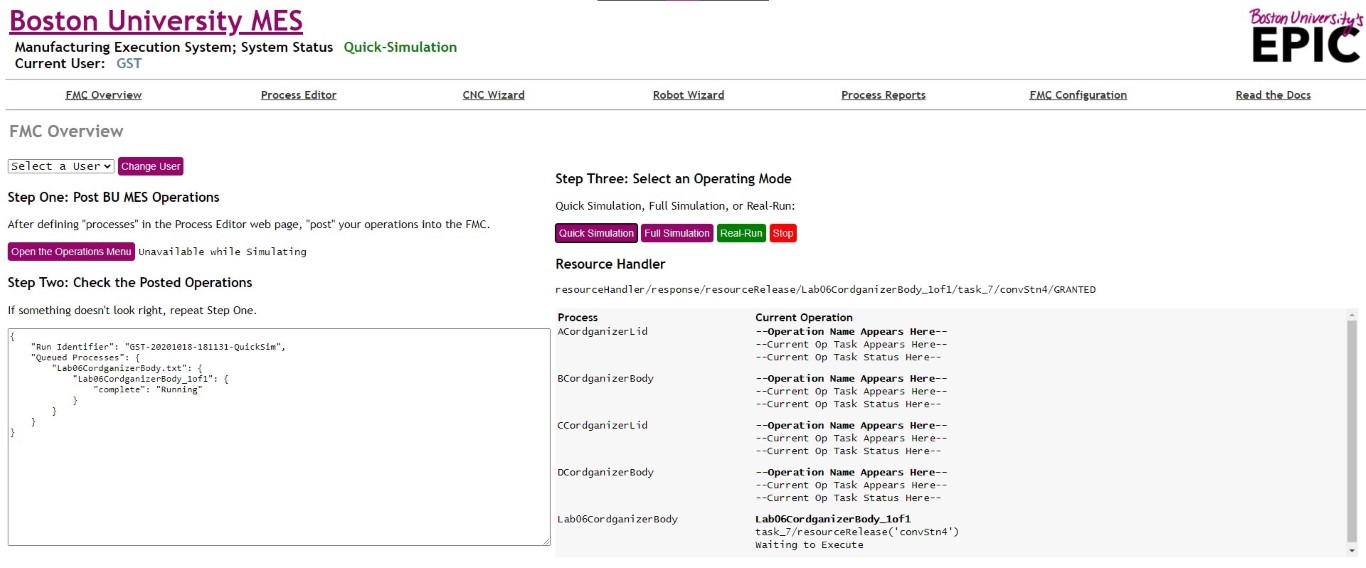The image size is (1366, 568).
Task: Navigate to CNC Wizard
Action: (493, 95)
